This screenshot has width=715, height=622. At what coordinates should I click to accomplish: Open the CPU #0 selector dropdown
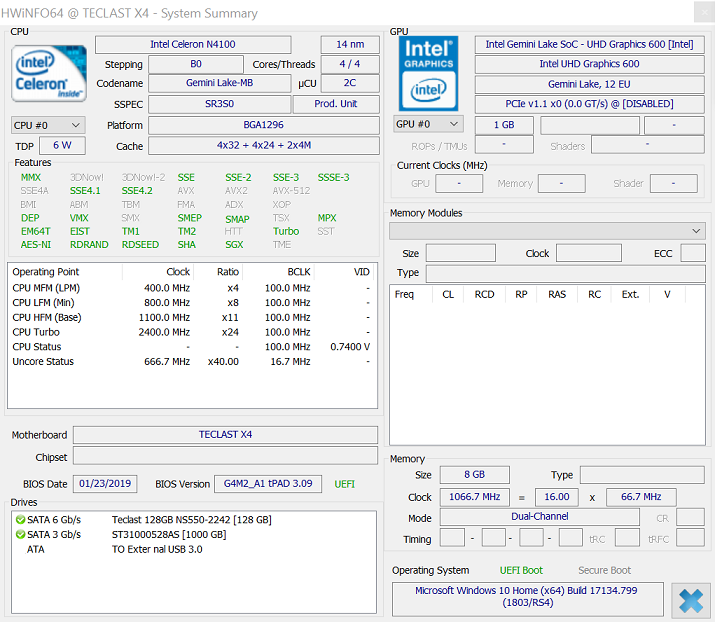tap(48, 125)
